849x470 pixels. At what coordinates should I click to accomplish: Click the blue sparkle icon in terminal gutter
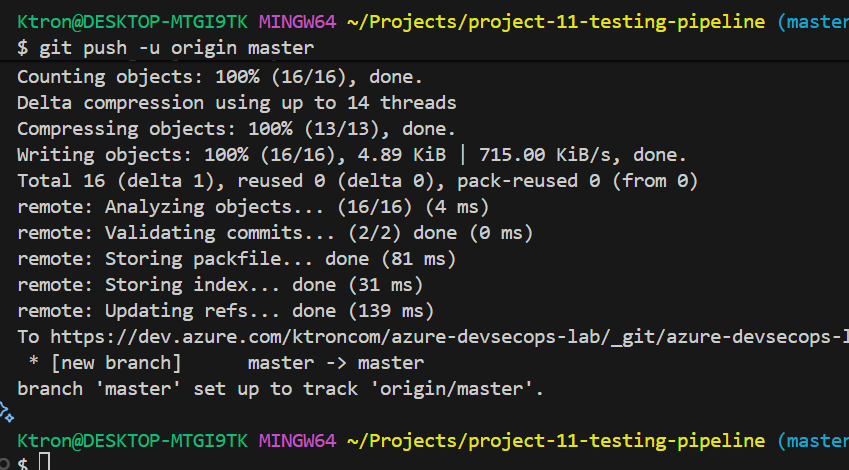point(5,411)
